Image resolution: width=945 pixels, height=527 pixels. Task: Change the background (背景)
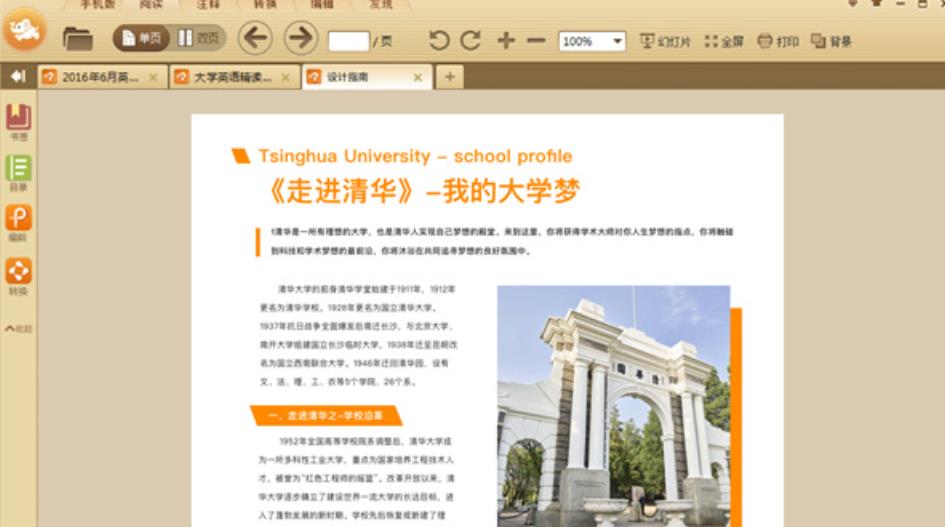point(831,41)
